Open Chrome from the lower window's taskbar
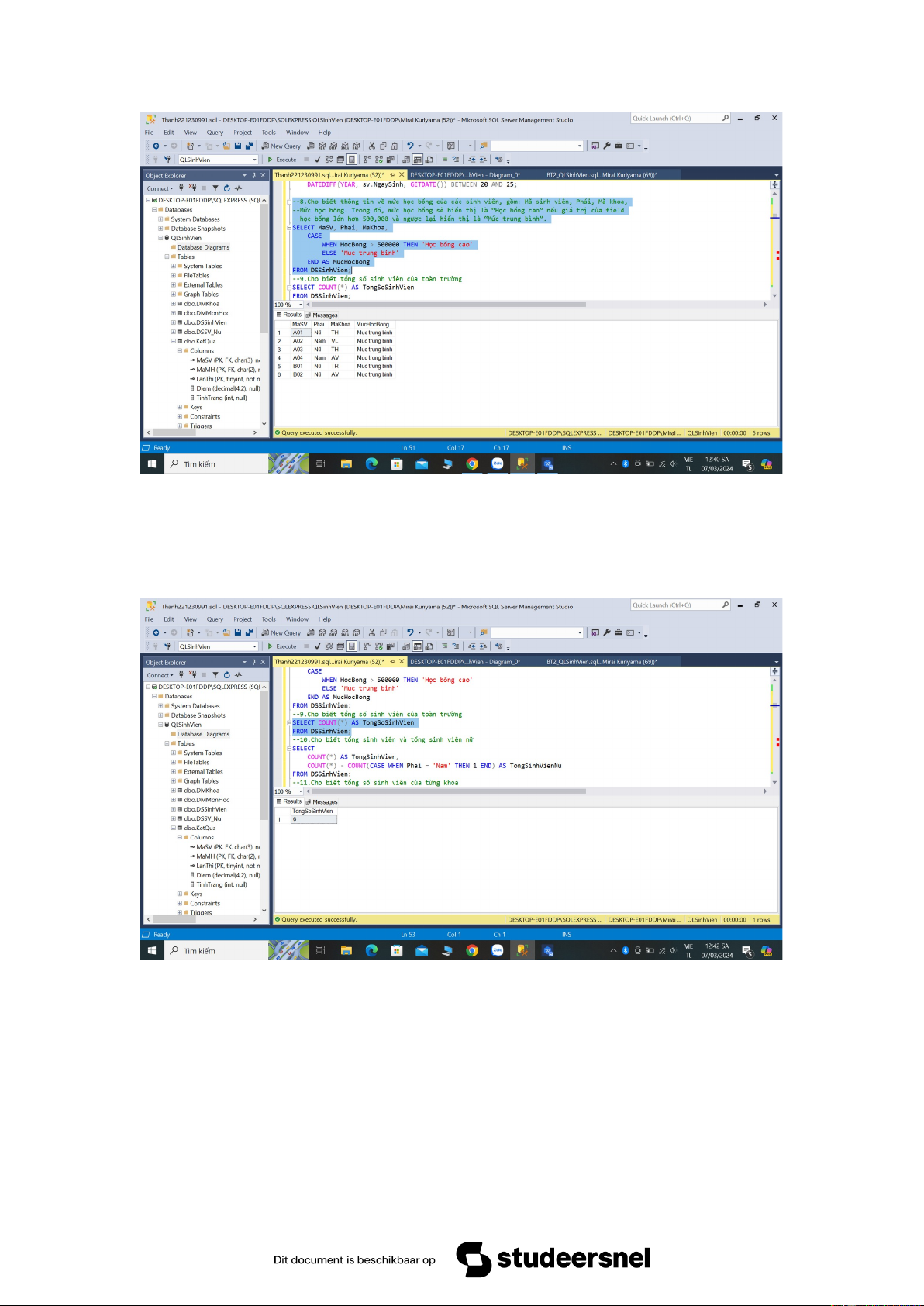 [472, 950]
